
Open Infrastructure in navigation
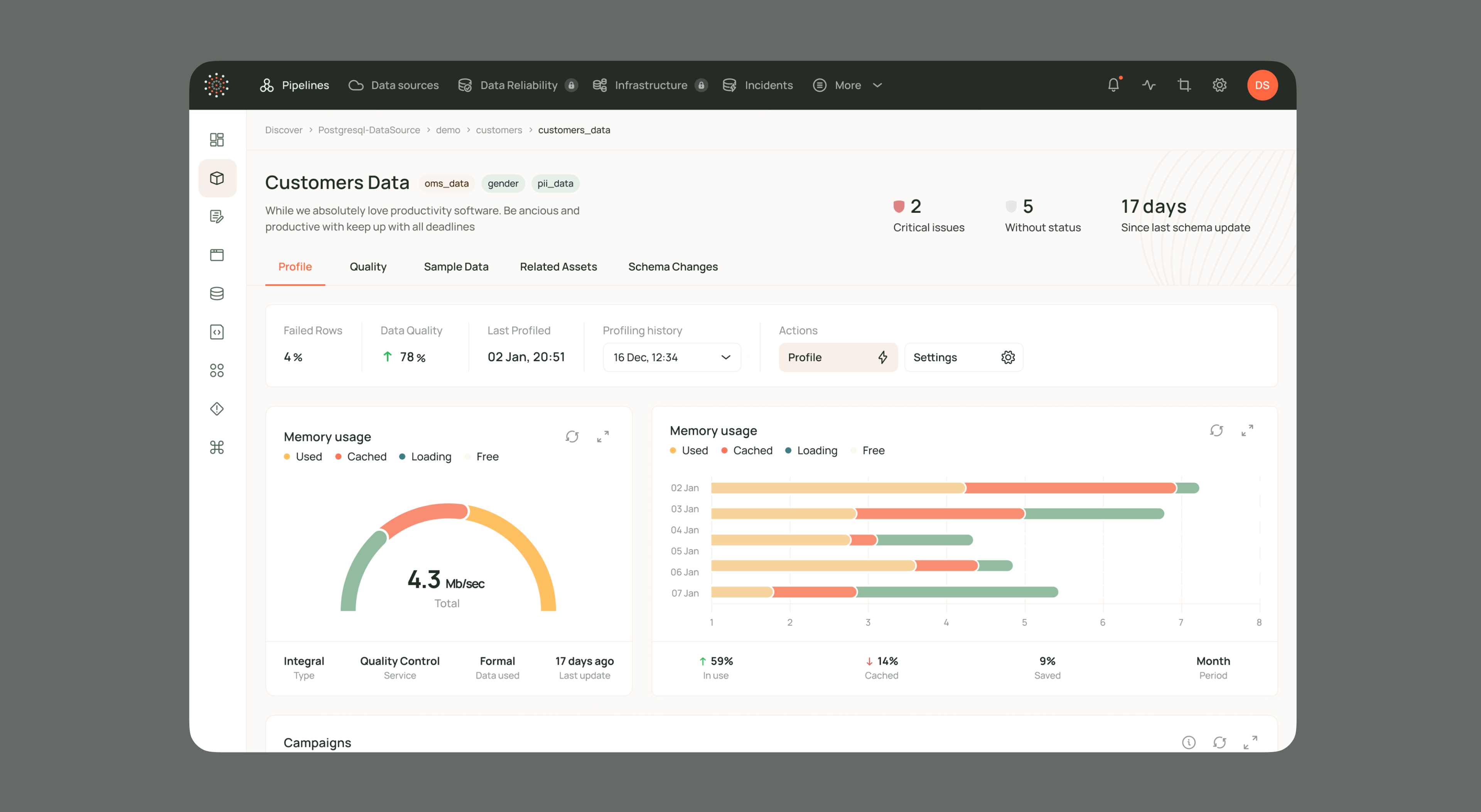pyautogui.click(x=649, y=85)
